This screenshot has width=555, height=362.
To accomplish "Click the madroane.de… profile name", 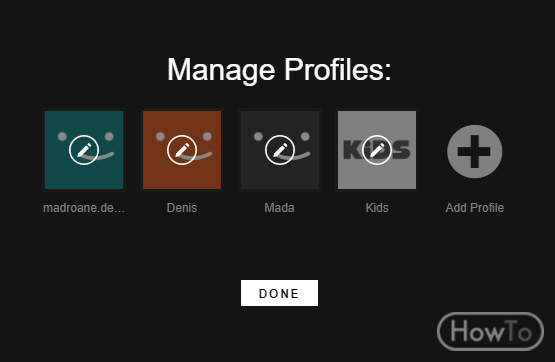I will point(84,208).
